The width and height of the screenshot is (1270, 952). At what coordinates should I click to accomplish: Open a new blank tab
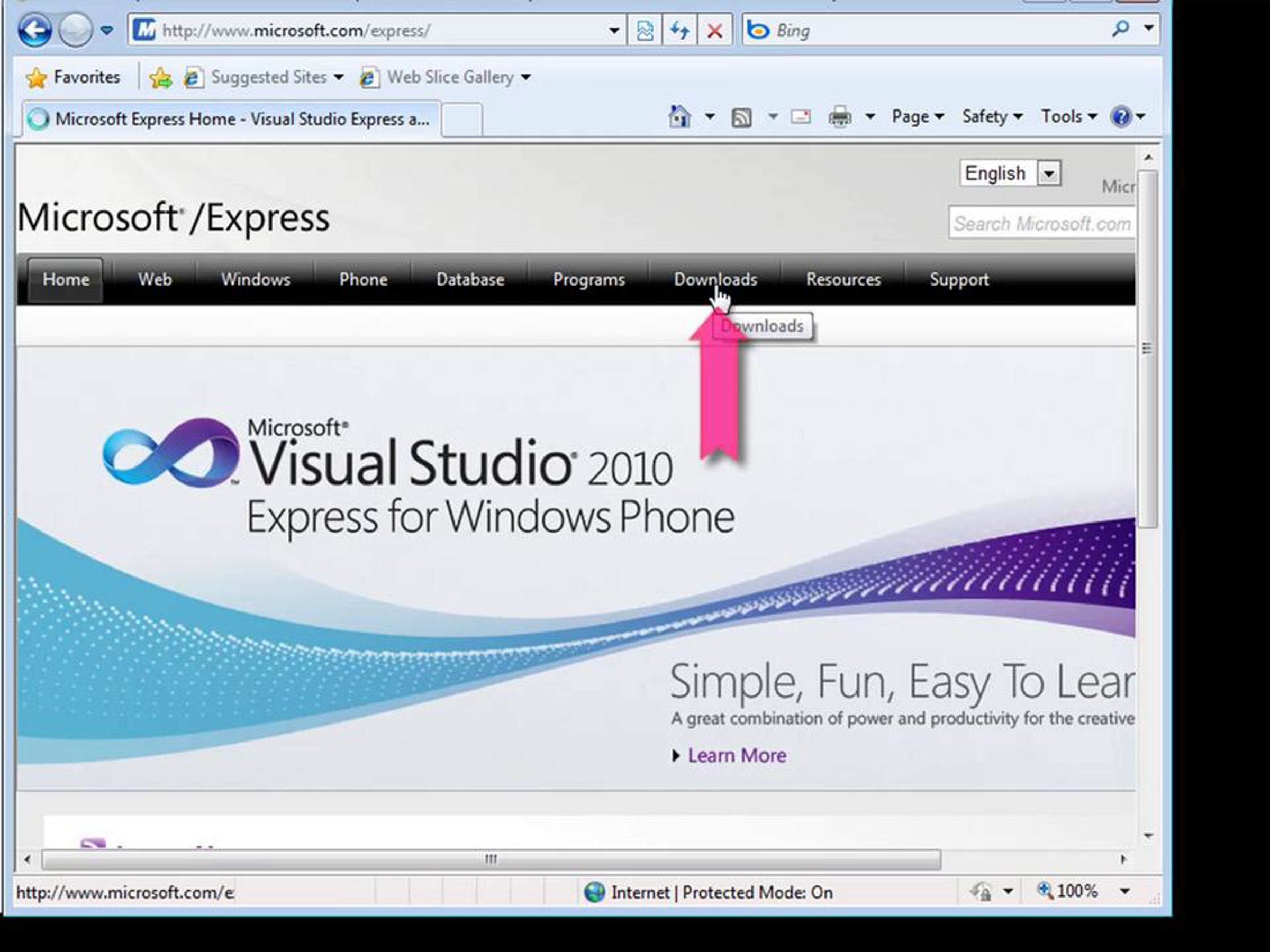point(462,120)
